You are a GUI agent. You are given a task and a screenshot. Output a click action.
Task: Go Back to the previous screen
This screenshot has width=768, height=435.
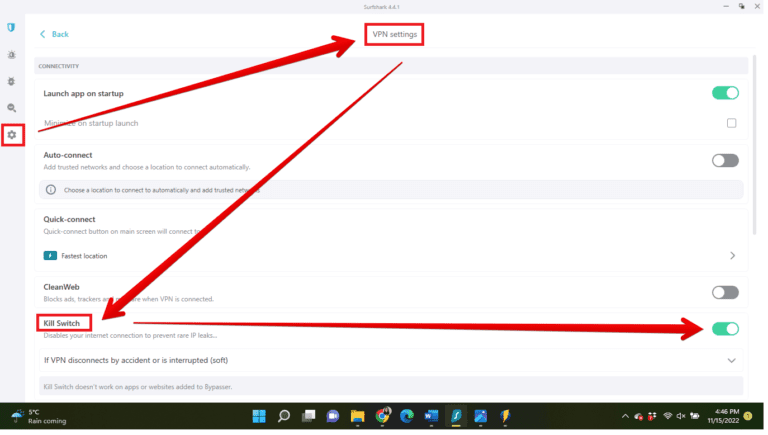(54, 34)
